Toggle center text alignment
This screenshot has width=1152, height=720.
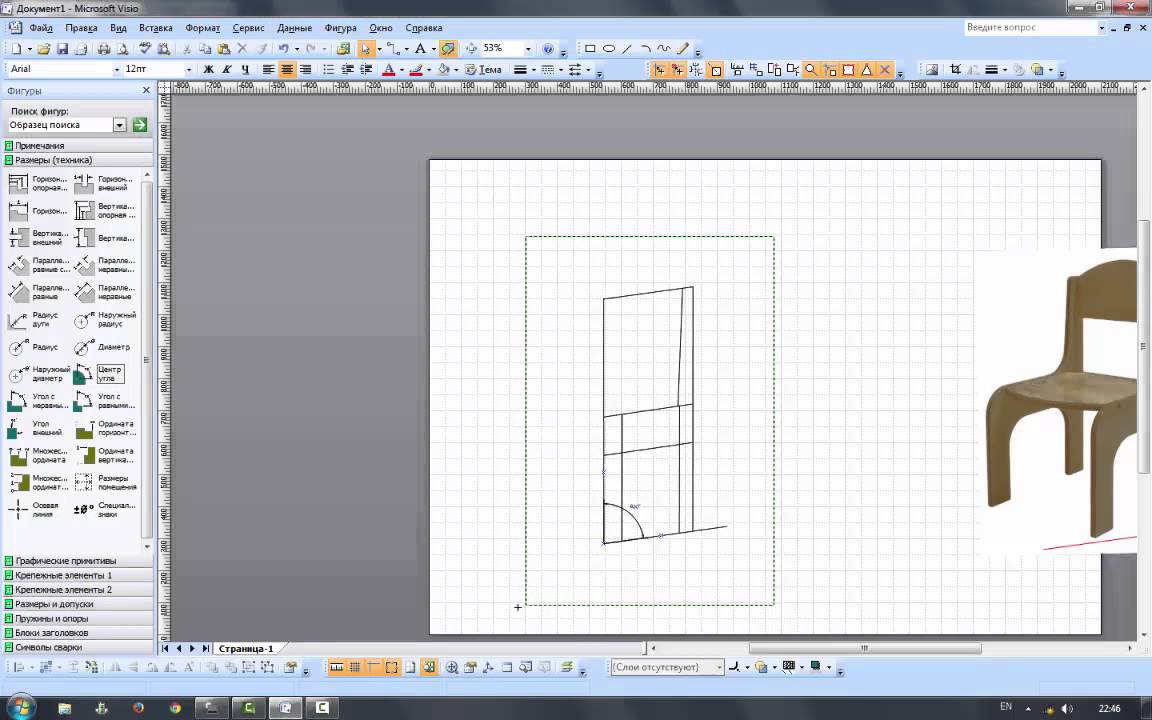tap(287, 69)
